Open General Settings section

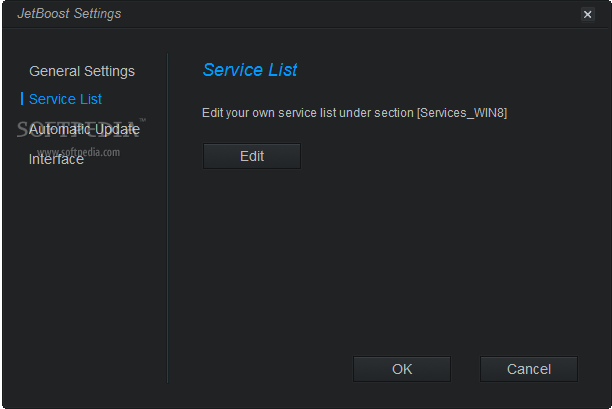pos(82,71)
